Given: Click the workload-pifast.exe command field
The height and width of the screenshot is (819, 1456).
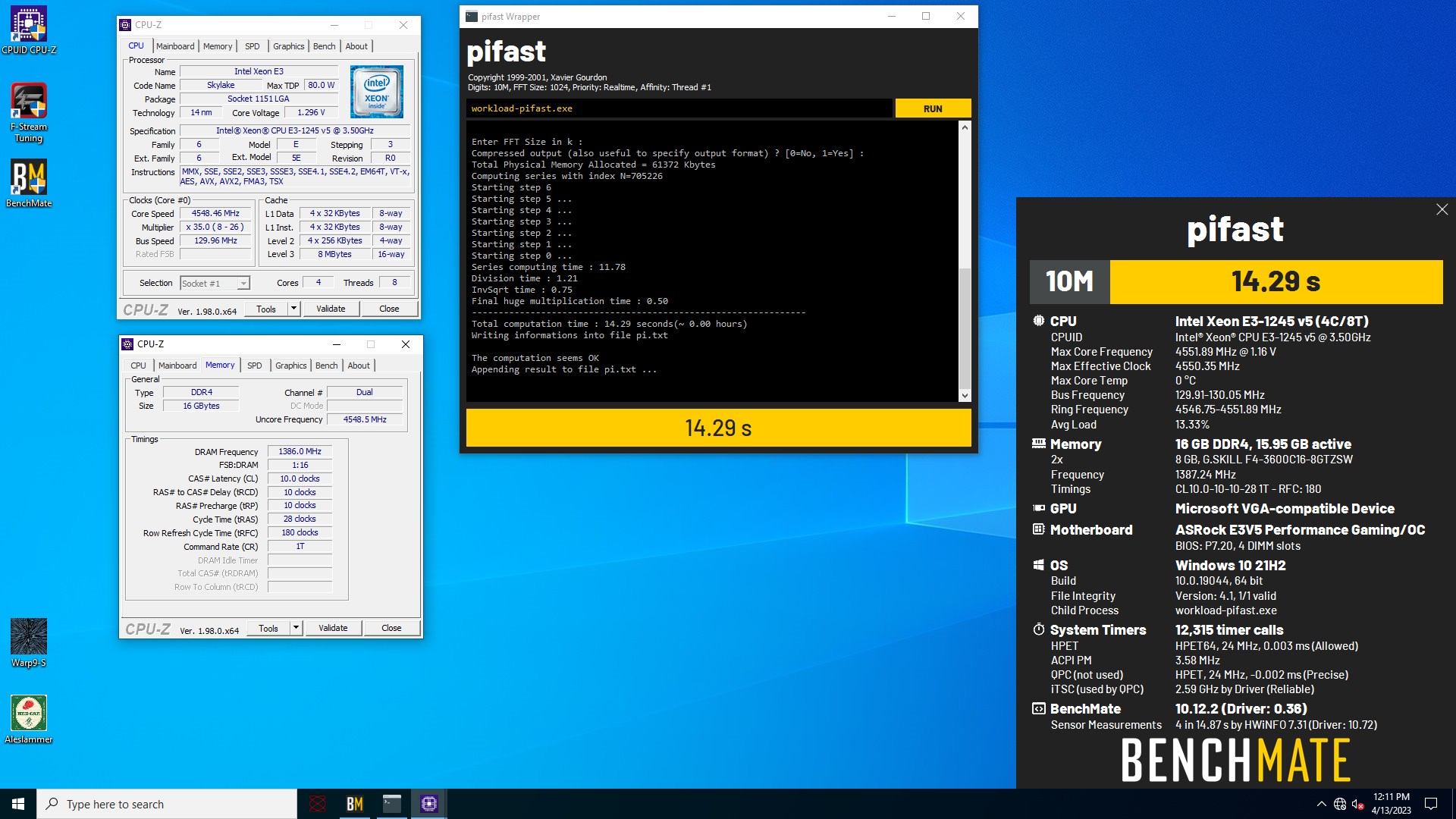Looking at the screenshot, I should click(679, 108).
